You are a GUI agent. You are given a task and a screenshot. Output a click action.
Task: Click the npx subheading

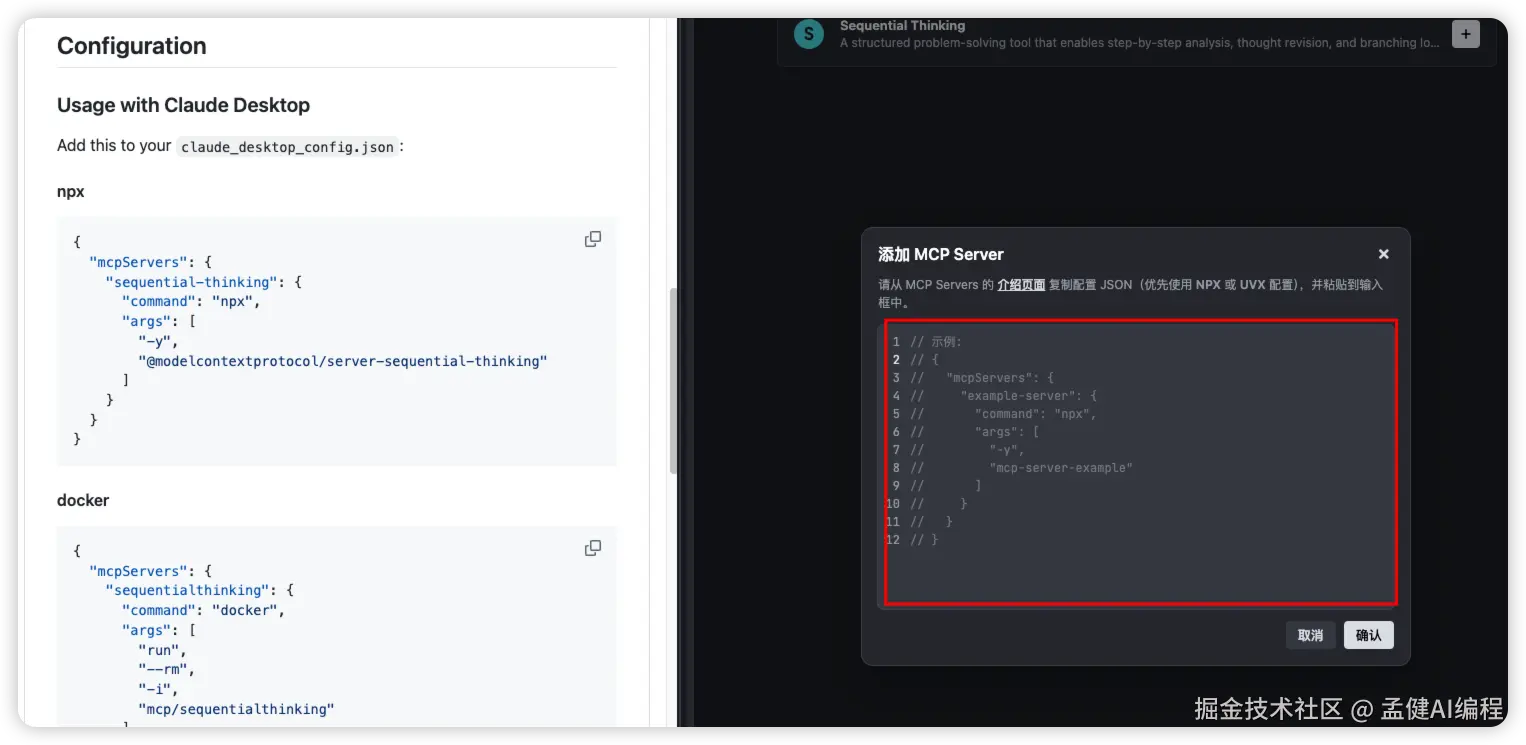coord(71,191)
